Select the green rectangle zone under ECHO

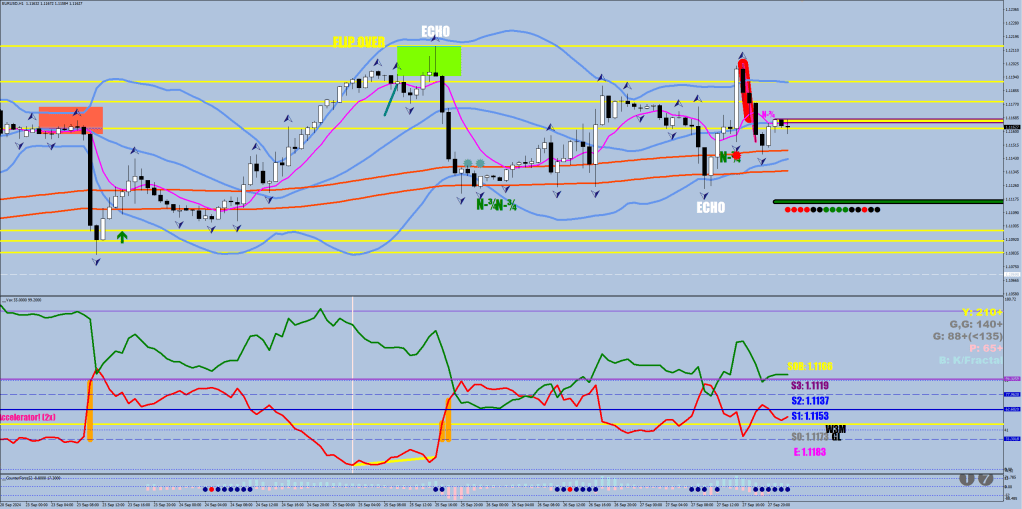[x=429, y=60]
